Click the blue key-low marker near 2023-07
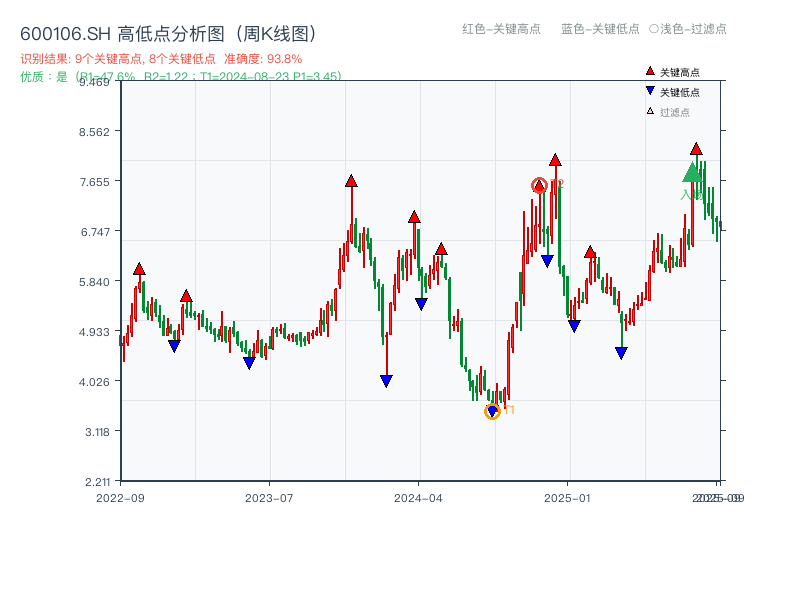Screen dimensions: 800x600 (x=249, y=363)
